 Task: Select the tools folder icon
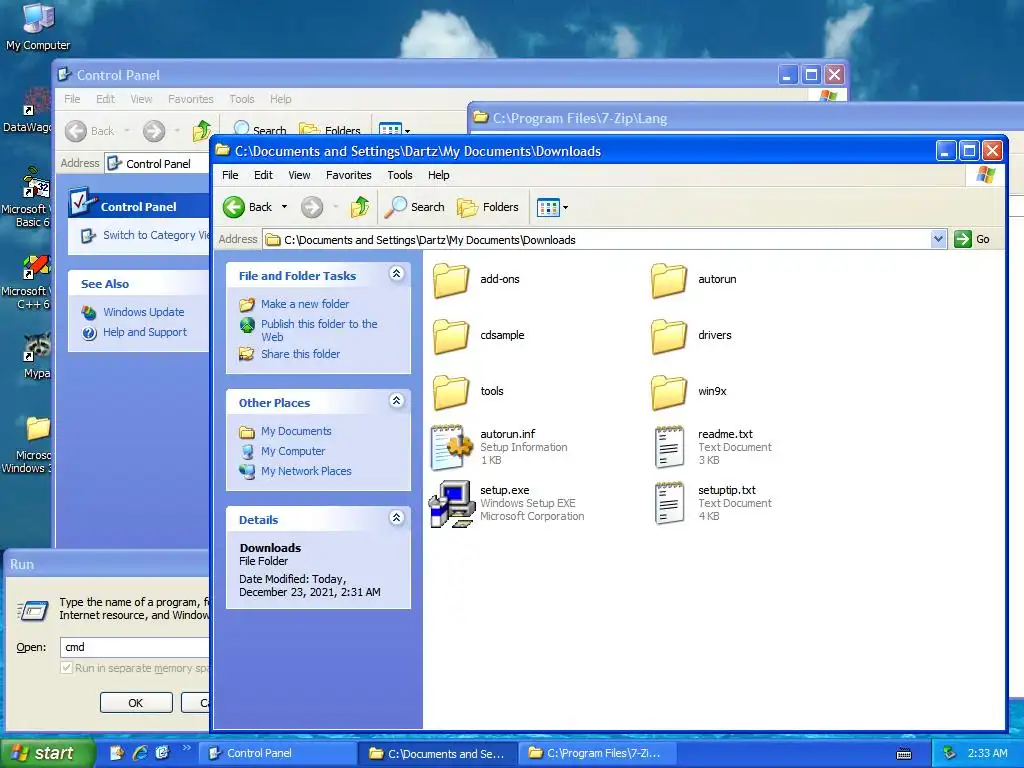451,392
